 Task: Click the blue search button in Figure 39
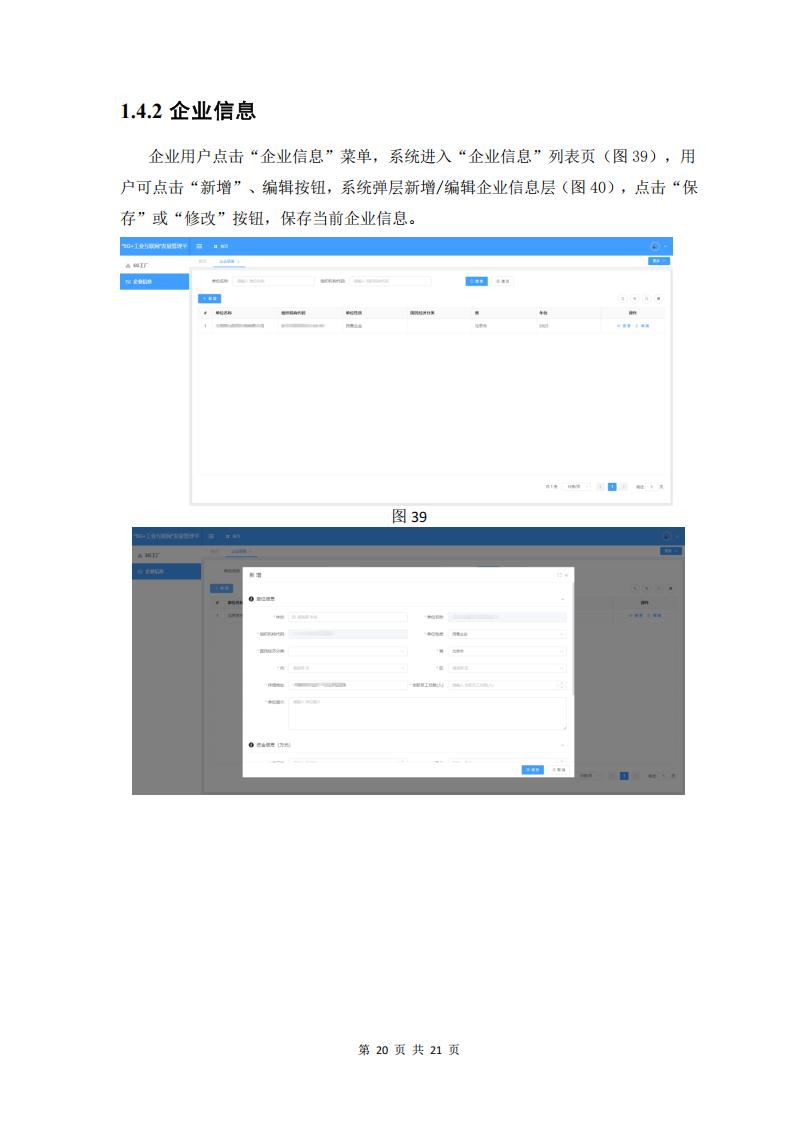(477, 281)
